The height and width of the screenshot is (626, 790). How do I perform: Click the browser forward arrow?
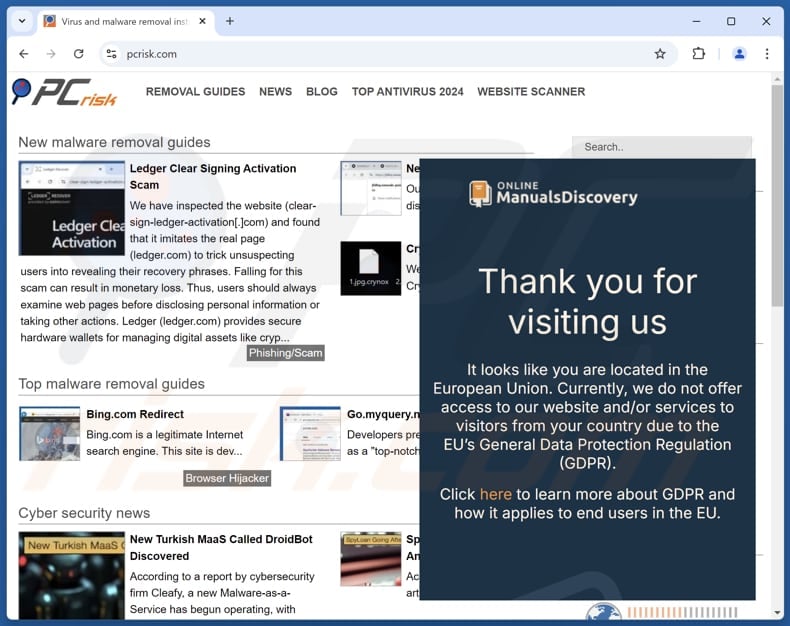pyautogui.click(x=51, y=54)
